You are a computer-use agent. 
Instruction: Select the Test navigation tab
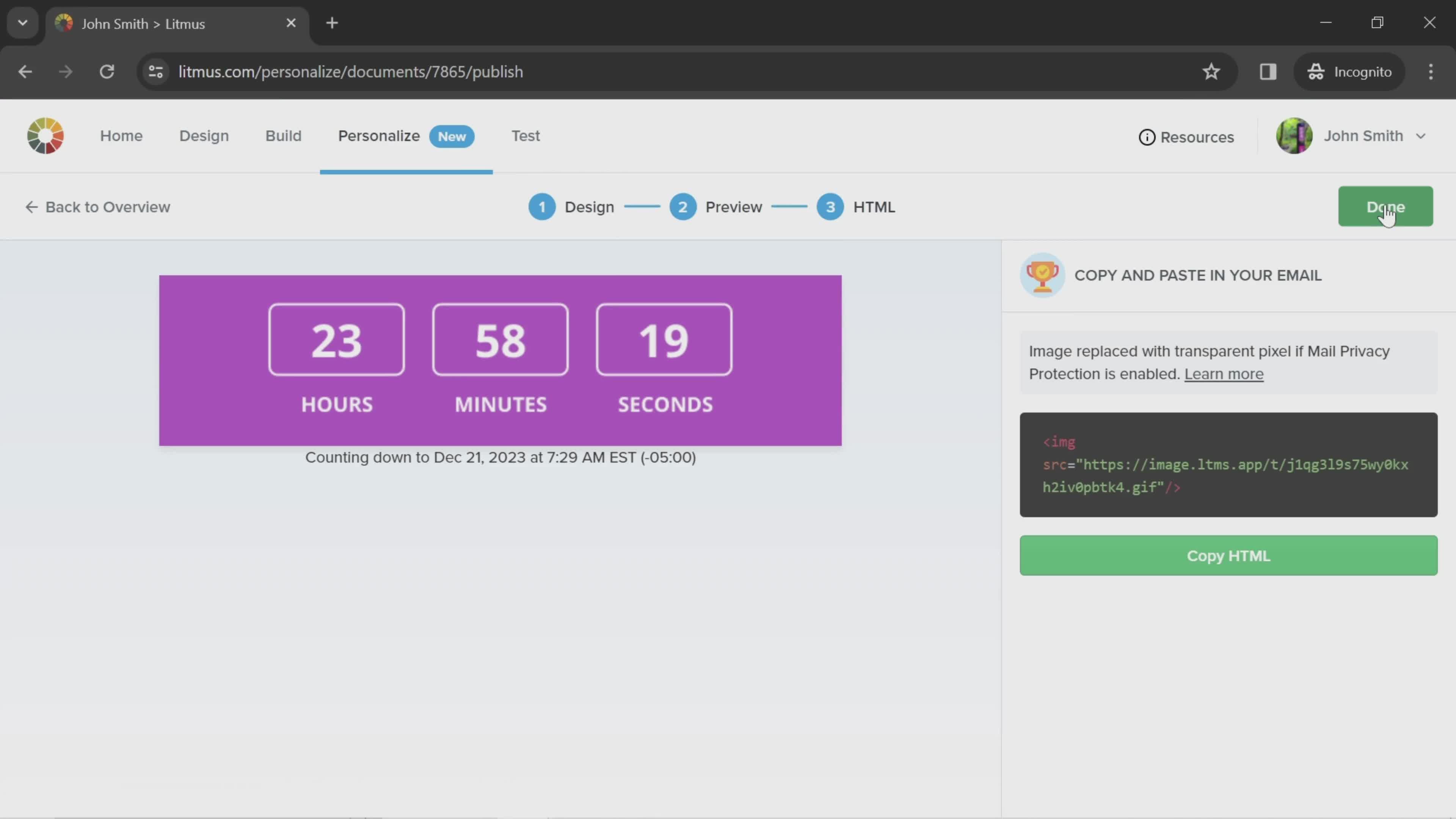[525, 135]
